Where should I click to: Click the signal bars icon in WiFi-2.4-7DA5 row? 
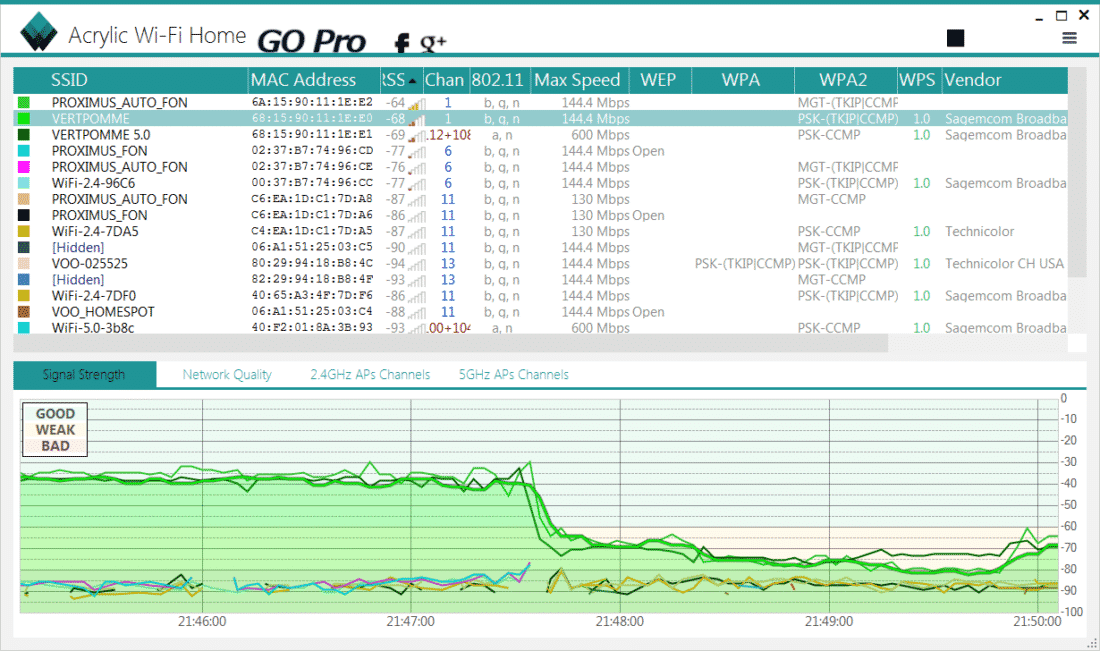pyautogui.click(x=417, y=232)
